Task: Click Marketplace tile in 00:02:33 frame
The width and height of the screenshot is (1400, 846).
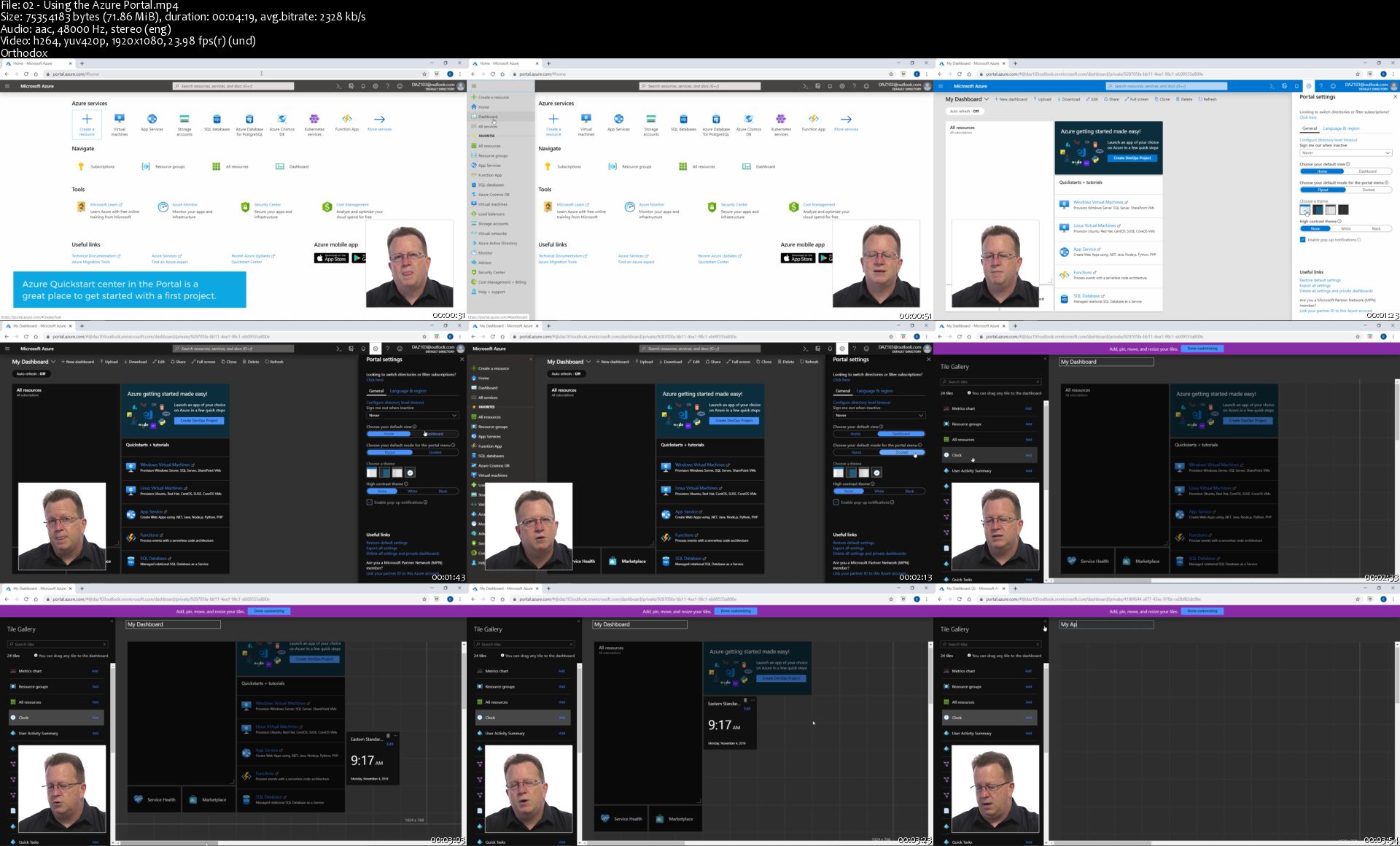Action: pos(1141,561)
